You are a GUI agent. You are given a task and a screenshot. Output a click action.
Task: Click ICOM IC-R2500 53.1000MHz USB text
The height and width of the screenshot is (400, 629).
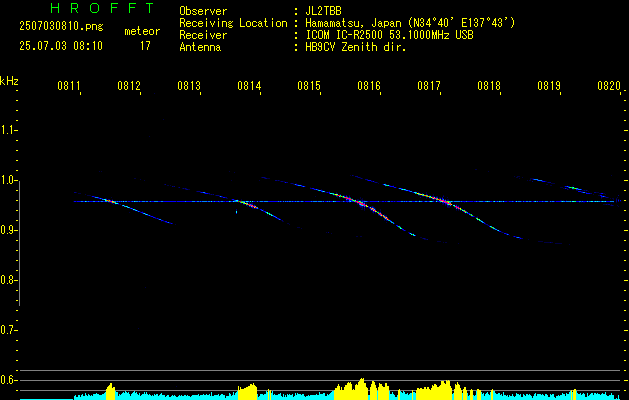(389, 35)
